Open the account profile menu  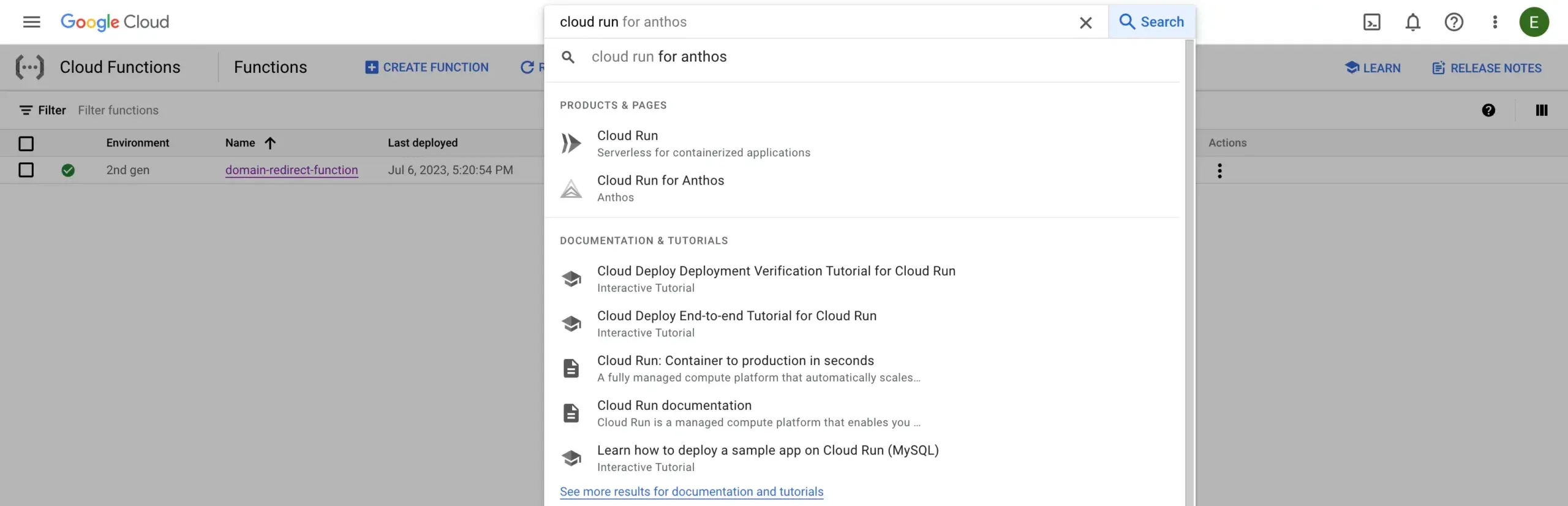coord(1535,21)
